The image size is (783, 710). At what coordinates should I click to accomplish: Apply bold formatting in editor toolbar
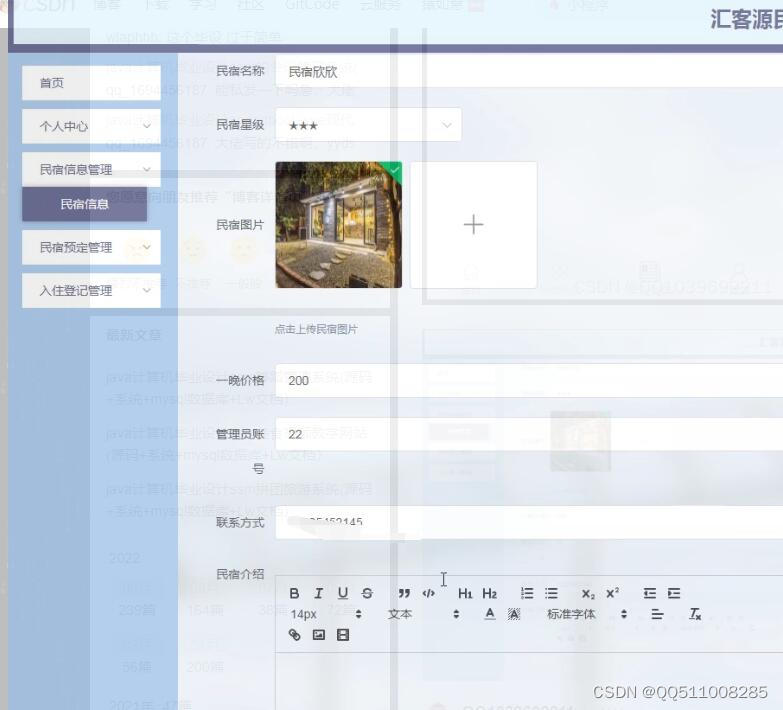pyautogui.click(x=294, y=593)
